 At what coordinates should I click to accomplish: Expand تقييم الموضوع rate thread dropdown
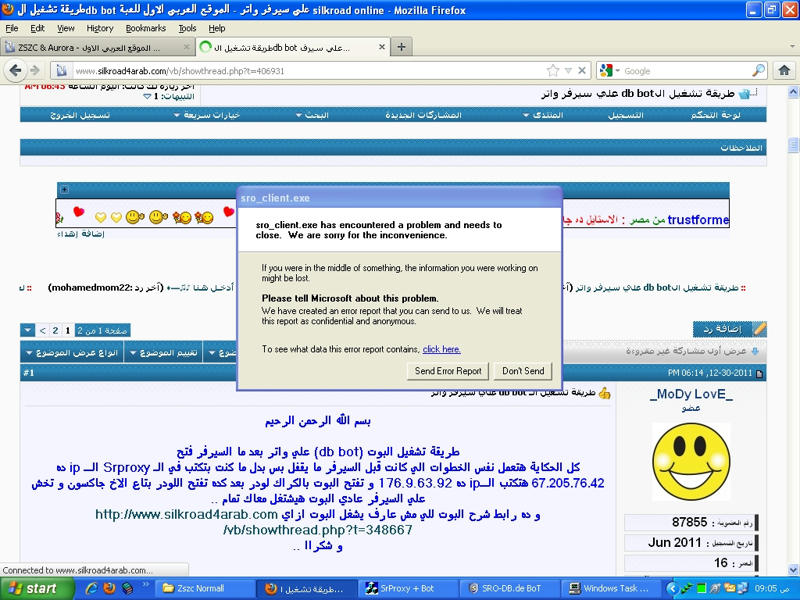[163, 353]
